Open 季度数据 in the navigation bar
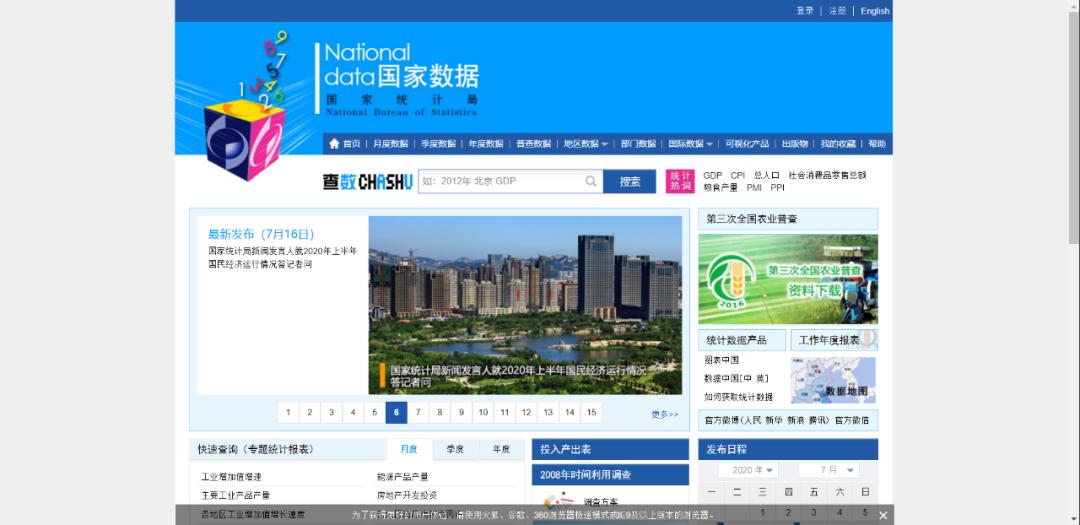 click(x=438, y=144)
